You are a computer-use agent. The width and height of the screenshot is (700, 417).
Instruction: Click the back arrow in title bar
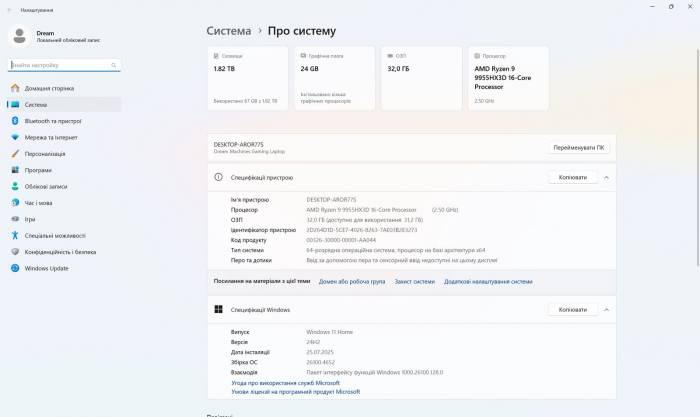pyautogui.click(x=8, y=10)
